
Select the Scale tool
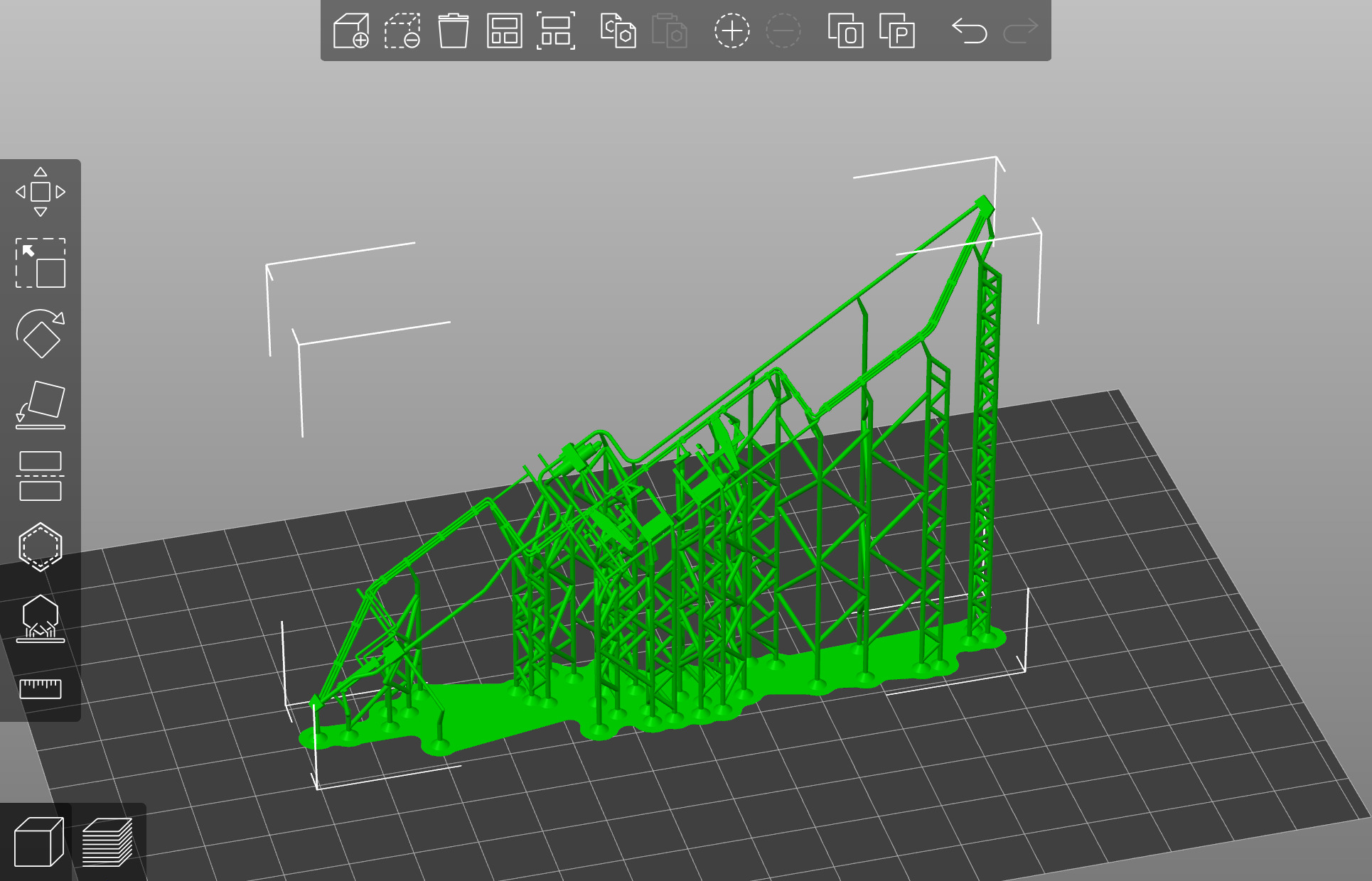(x=41, y=263)
